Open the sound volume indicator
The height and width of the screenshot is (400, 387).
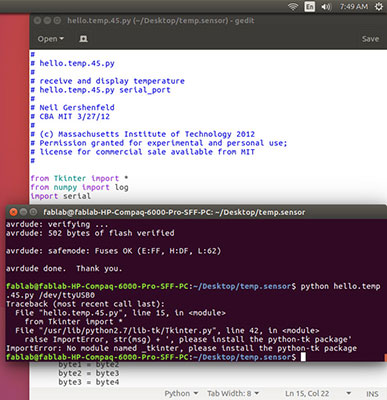point(326,7)
